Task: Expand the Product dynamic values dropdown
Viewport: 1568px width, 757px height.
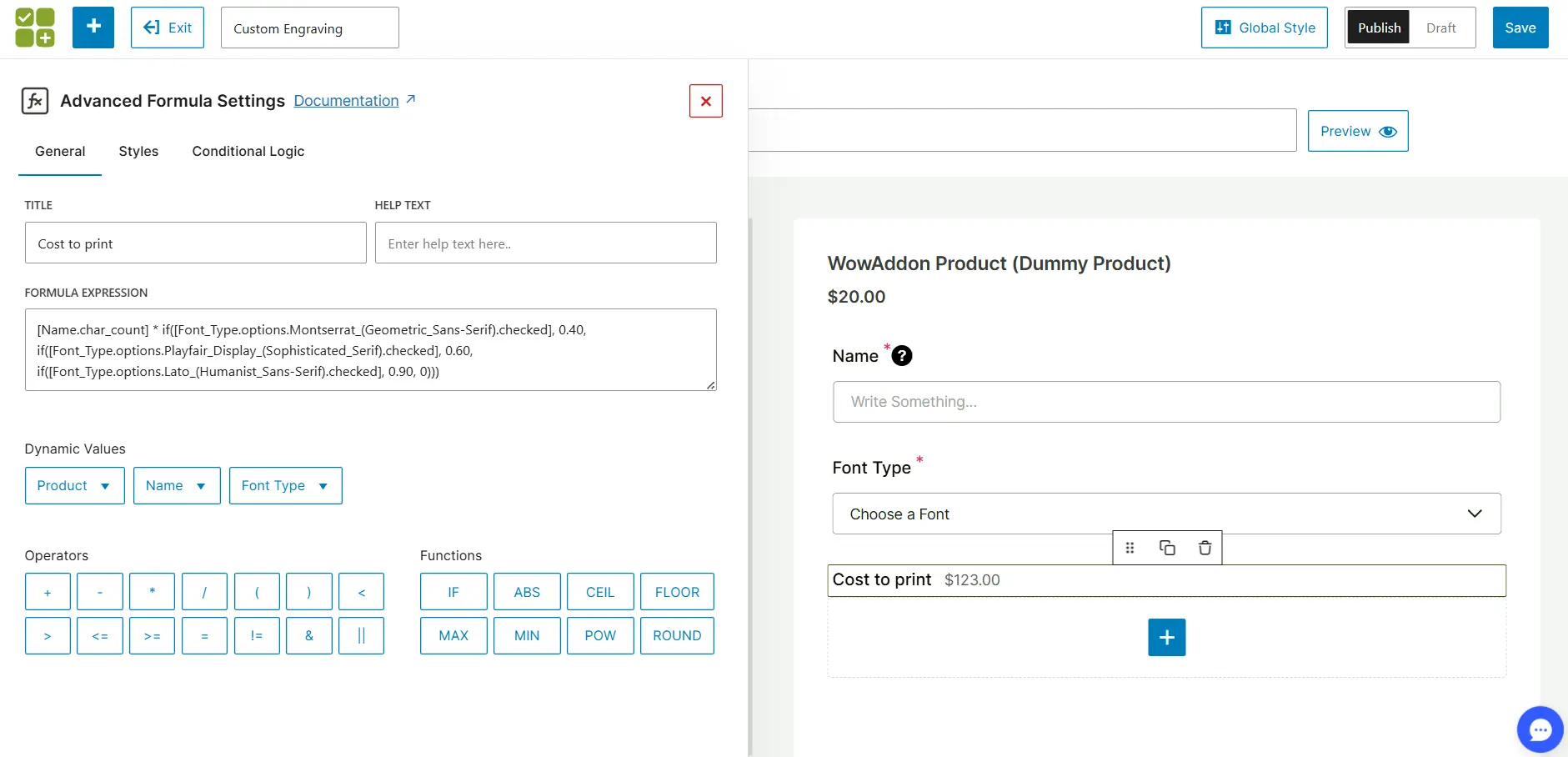Action: click(74, 486)
